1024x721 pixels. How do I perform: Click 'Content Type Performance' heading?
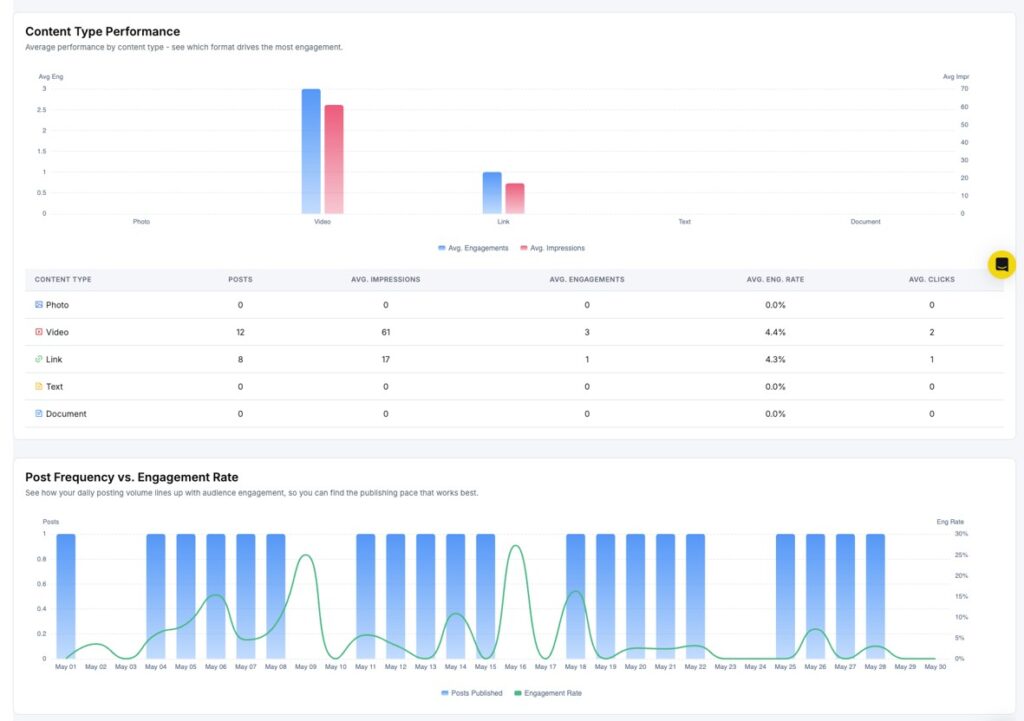coord(103,31)
